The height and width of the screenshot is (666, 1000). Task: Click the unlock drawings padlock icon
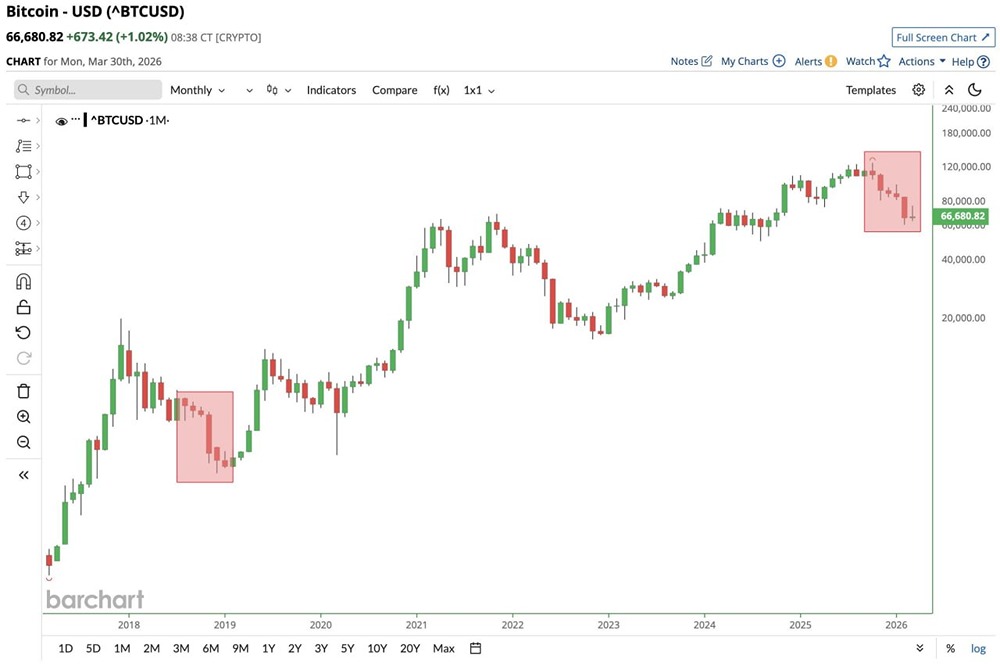point(24,307)
